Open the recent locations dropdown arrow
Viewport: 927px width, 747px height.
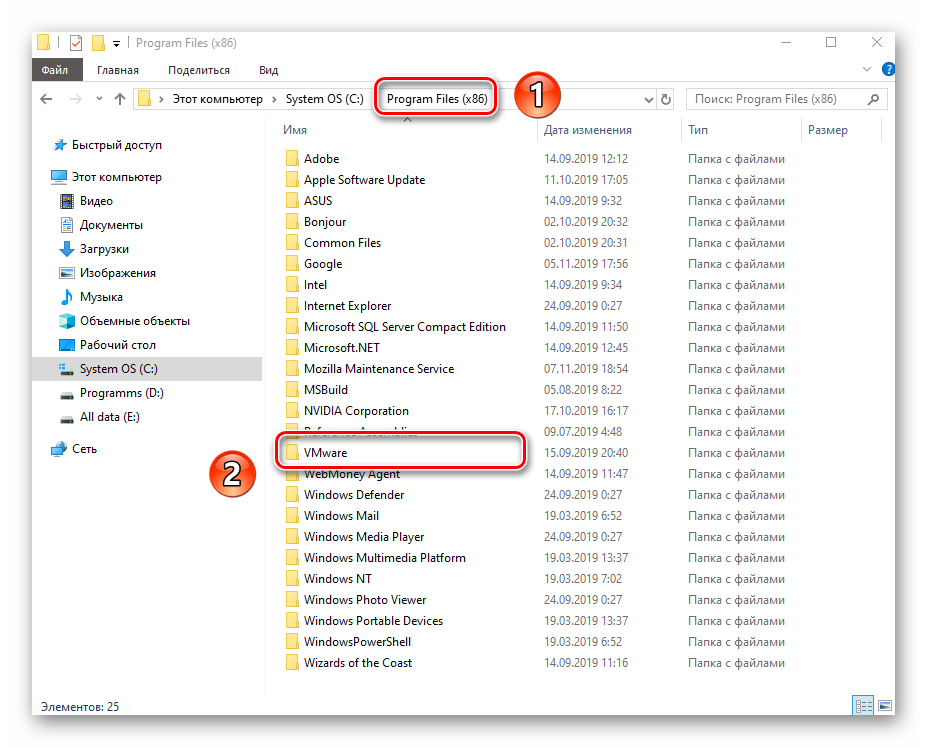coord(97,99)
